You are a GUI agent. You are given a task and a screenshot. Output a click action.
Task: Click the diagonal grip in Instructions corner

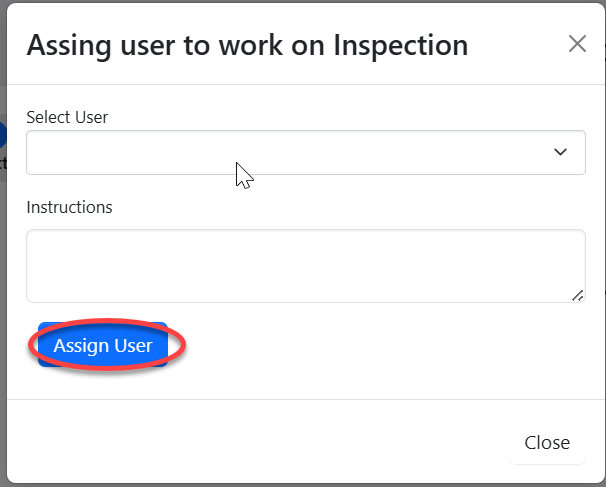pos(577,295)
